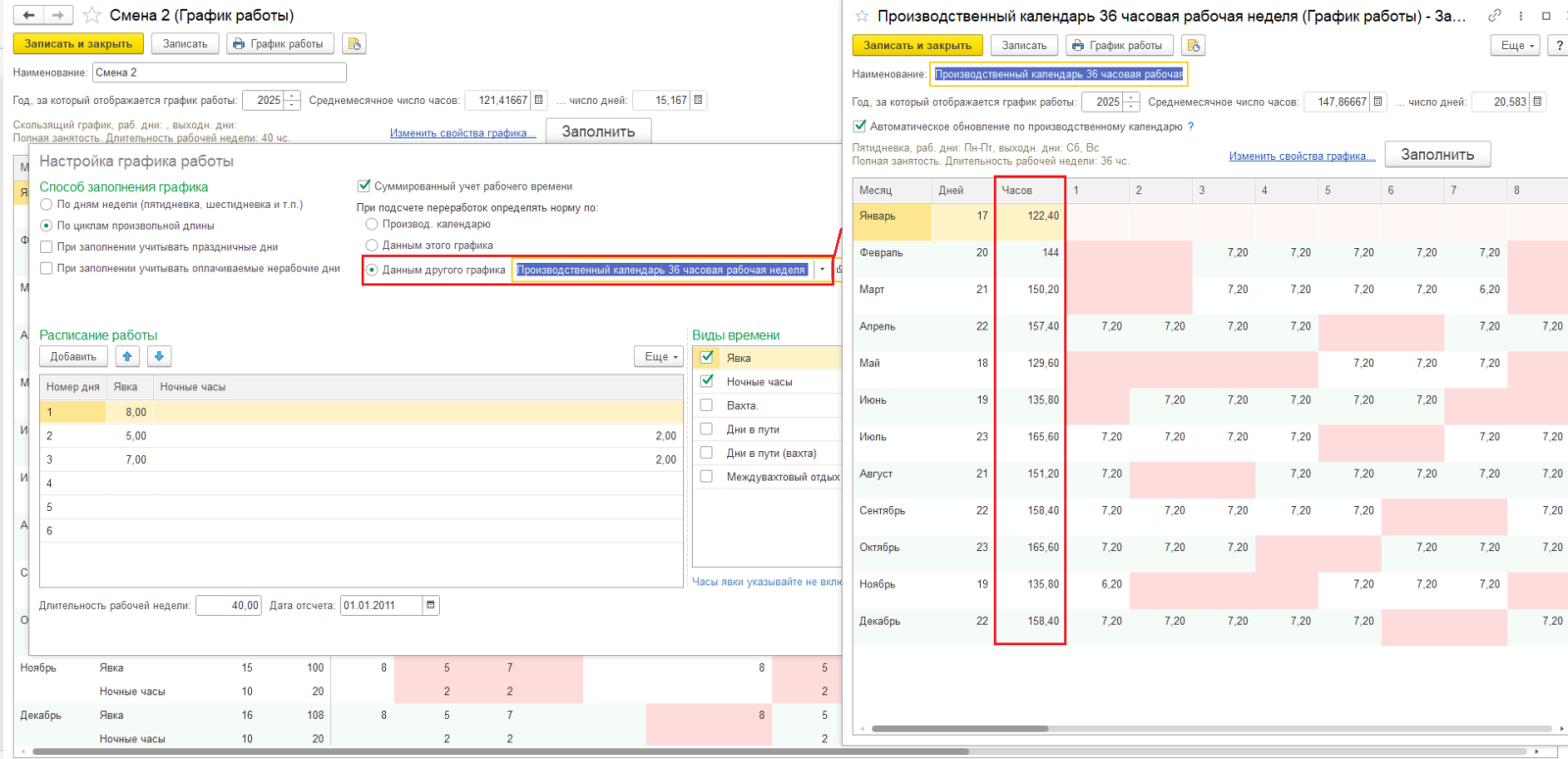Viewport: 1568px width, 759px height.
Task: Move schedule row down with blue arrow
Action: (159, 357)
